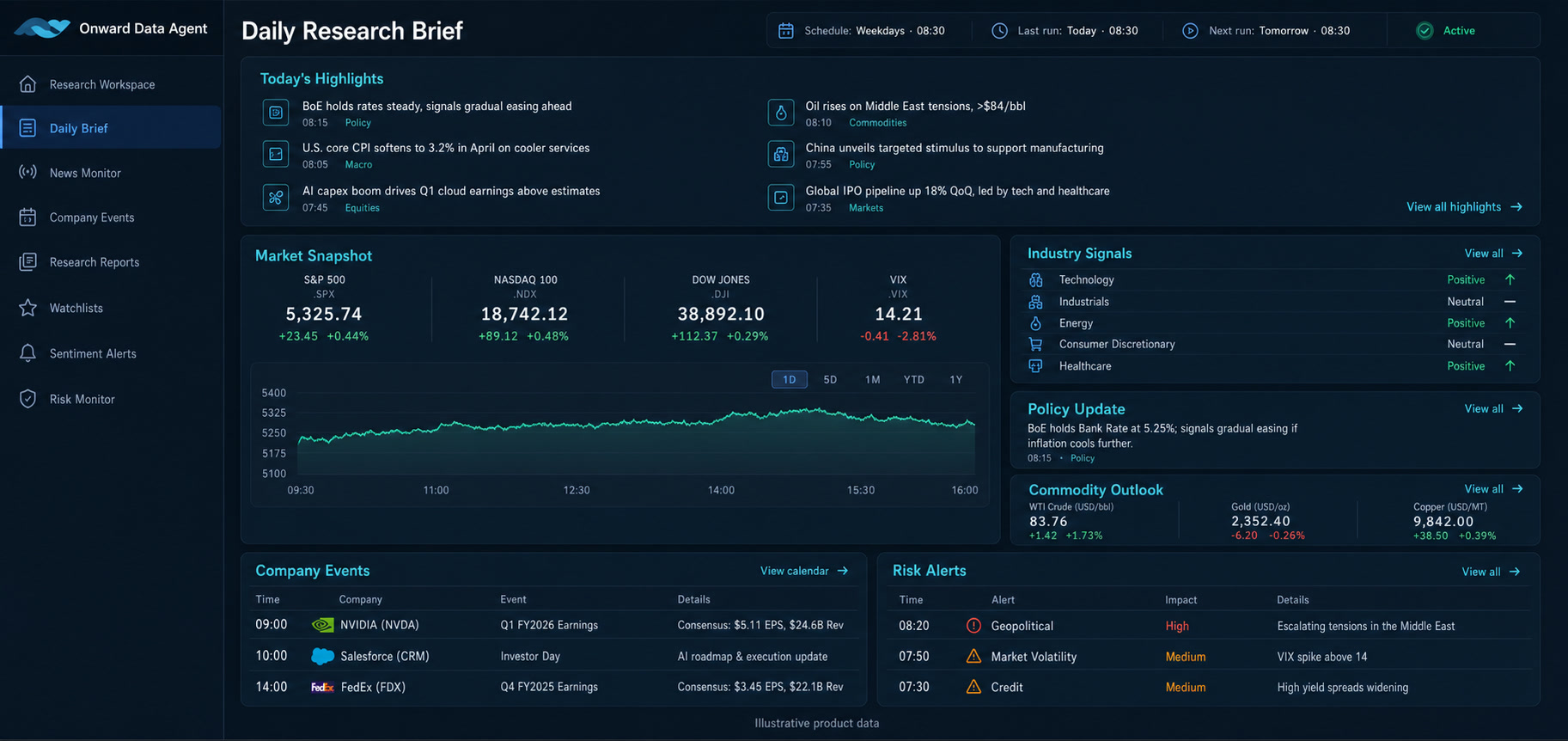The image size is (1568, 741).
Task: Open View calendar link
Action: (x=804, y=571)
